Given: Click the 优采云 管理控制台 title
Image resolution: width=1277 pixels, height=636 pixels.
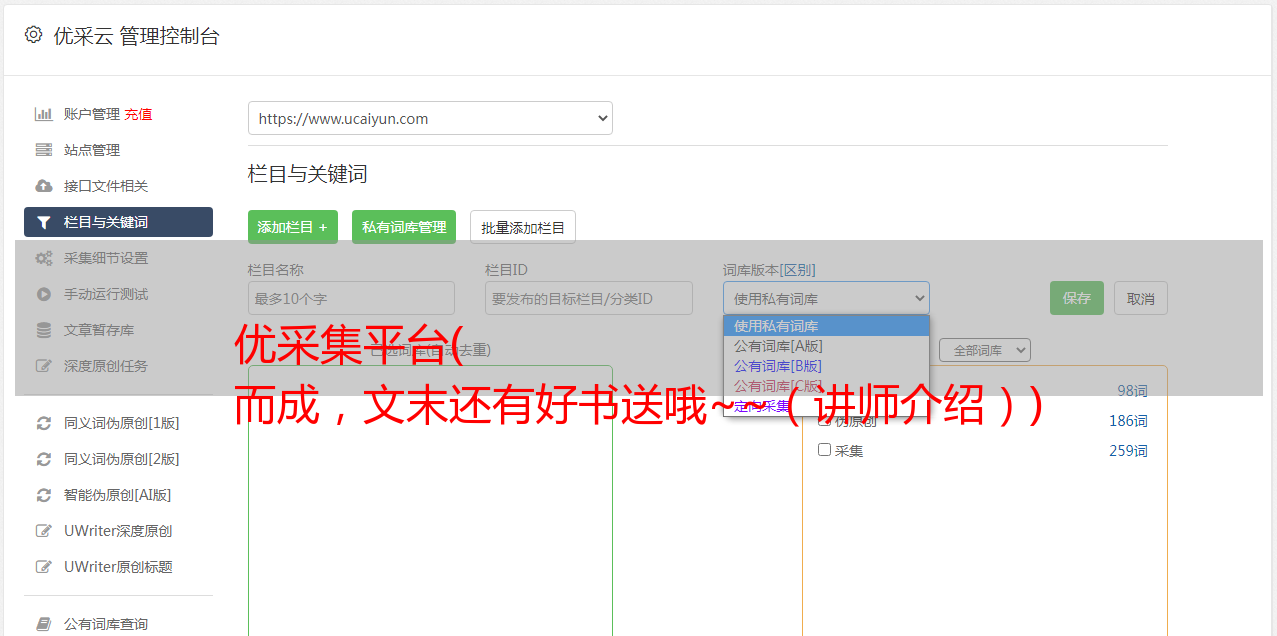Looking at the screenshot, I should tap(136, 36).
